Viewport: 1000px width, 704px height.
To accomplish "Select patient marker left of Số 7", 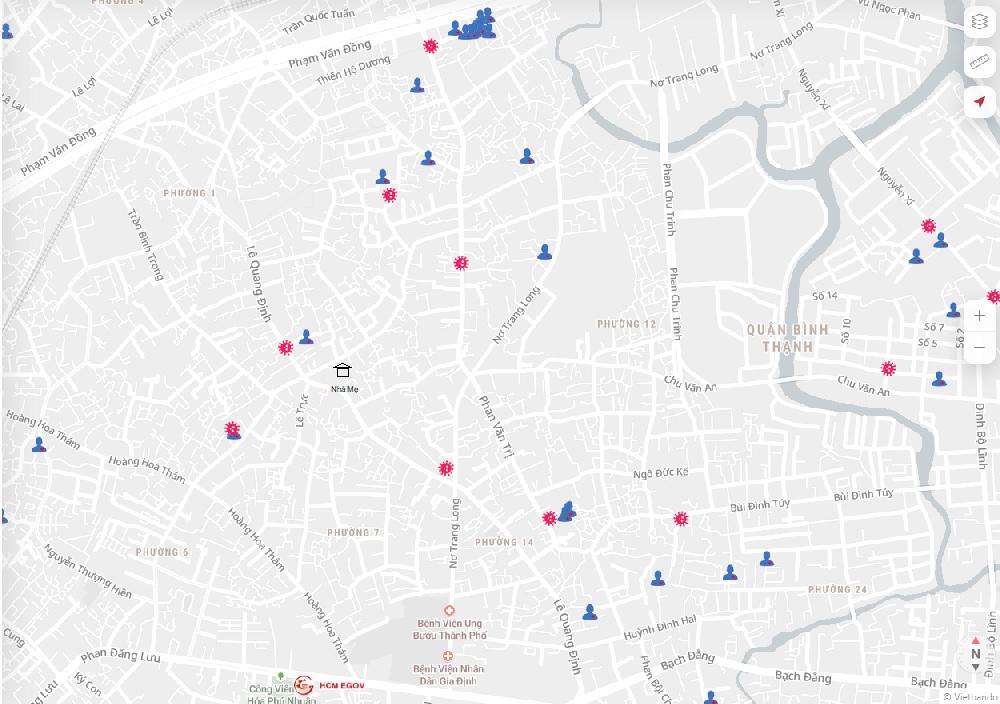I will [953, 310].
